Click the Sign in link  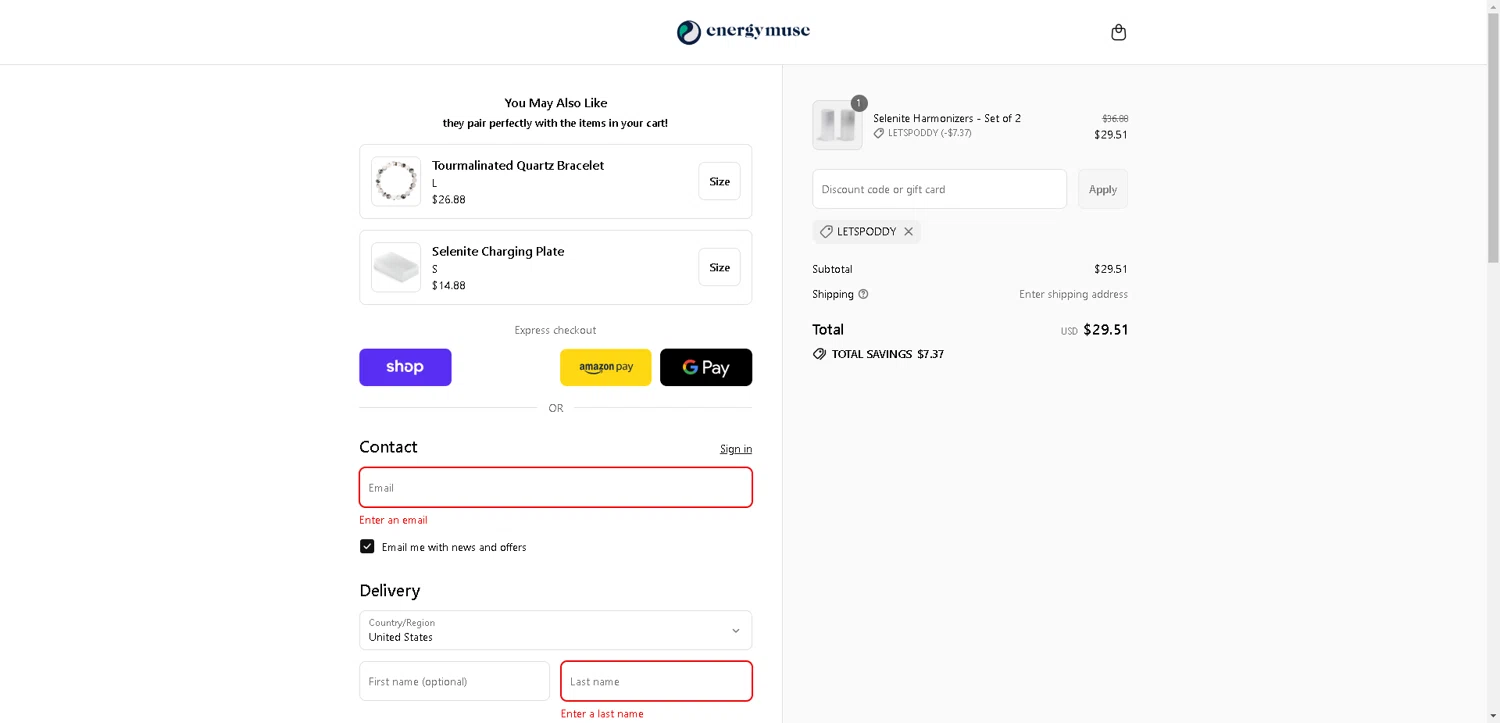tap(735, 449)
